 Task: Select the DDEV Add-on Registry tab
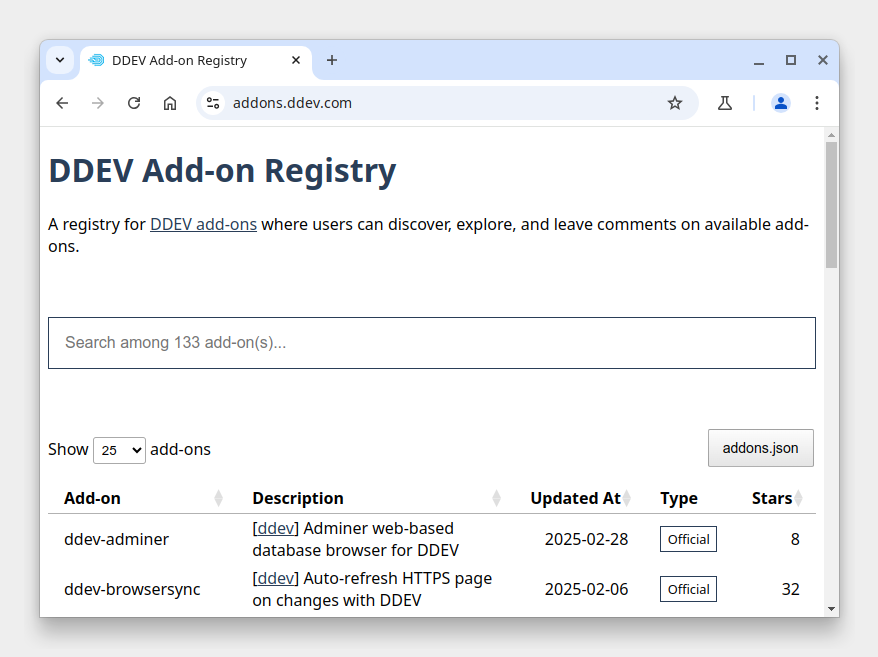tap(180, 60)
